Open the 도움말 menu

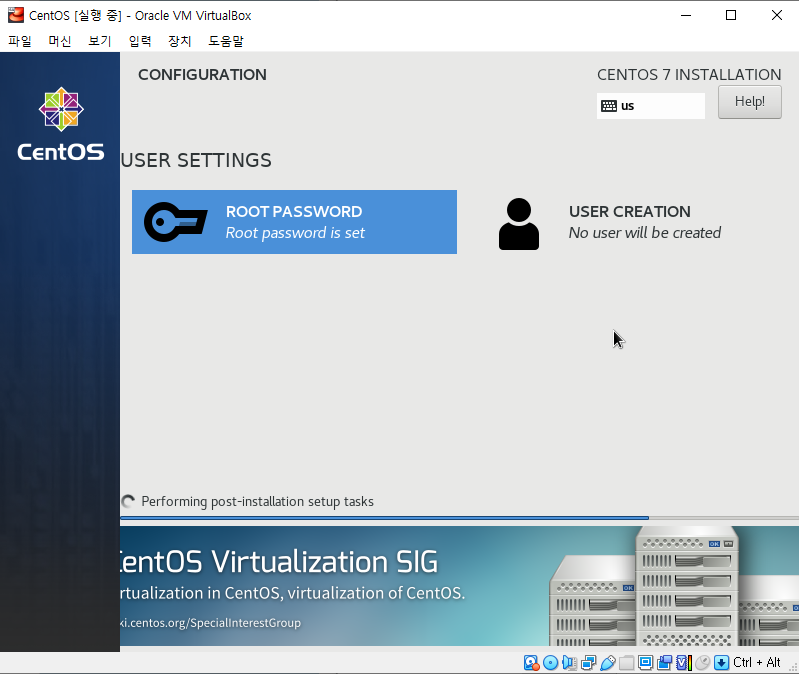(226, 41)
